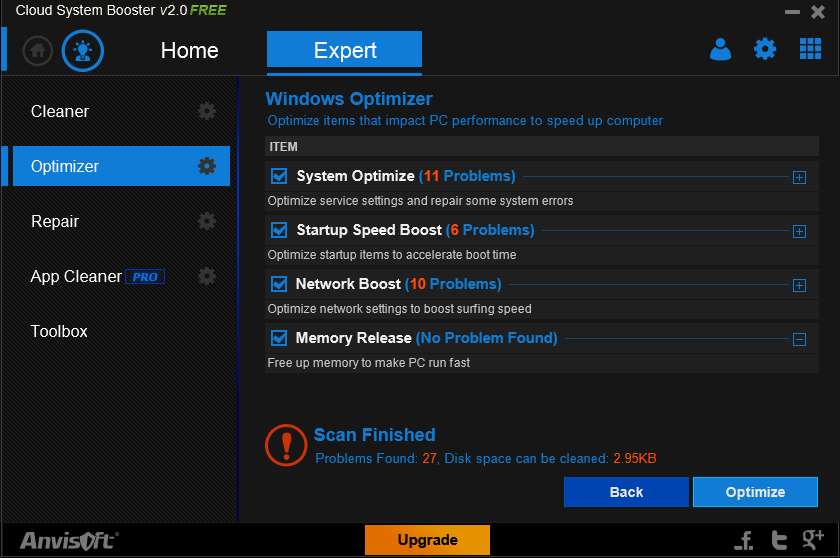Click the Back button
The height and width of the screenshot is (558, 840).
pos(626,492)
